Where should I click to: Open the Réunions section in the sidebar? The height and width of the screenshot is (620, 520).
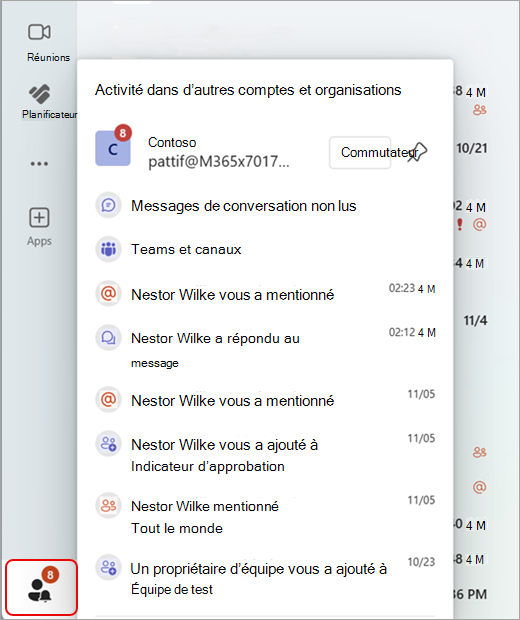coord(40,42)
